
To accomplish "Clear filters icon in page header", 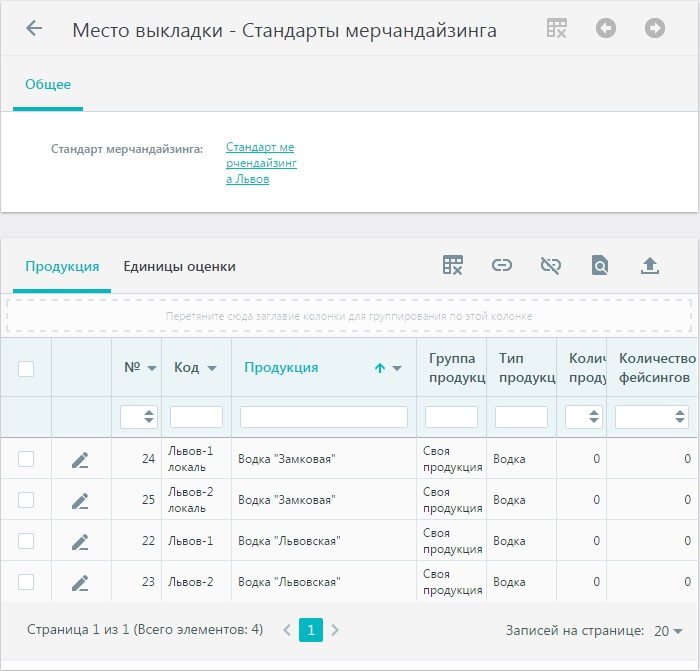I will (557, 28).
